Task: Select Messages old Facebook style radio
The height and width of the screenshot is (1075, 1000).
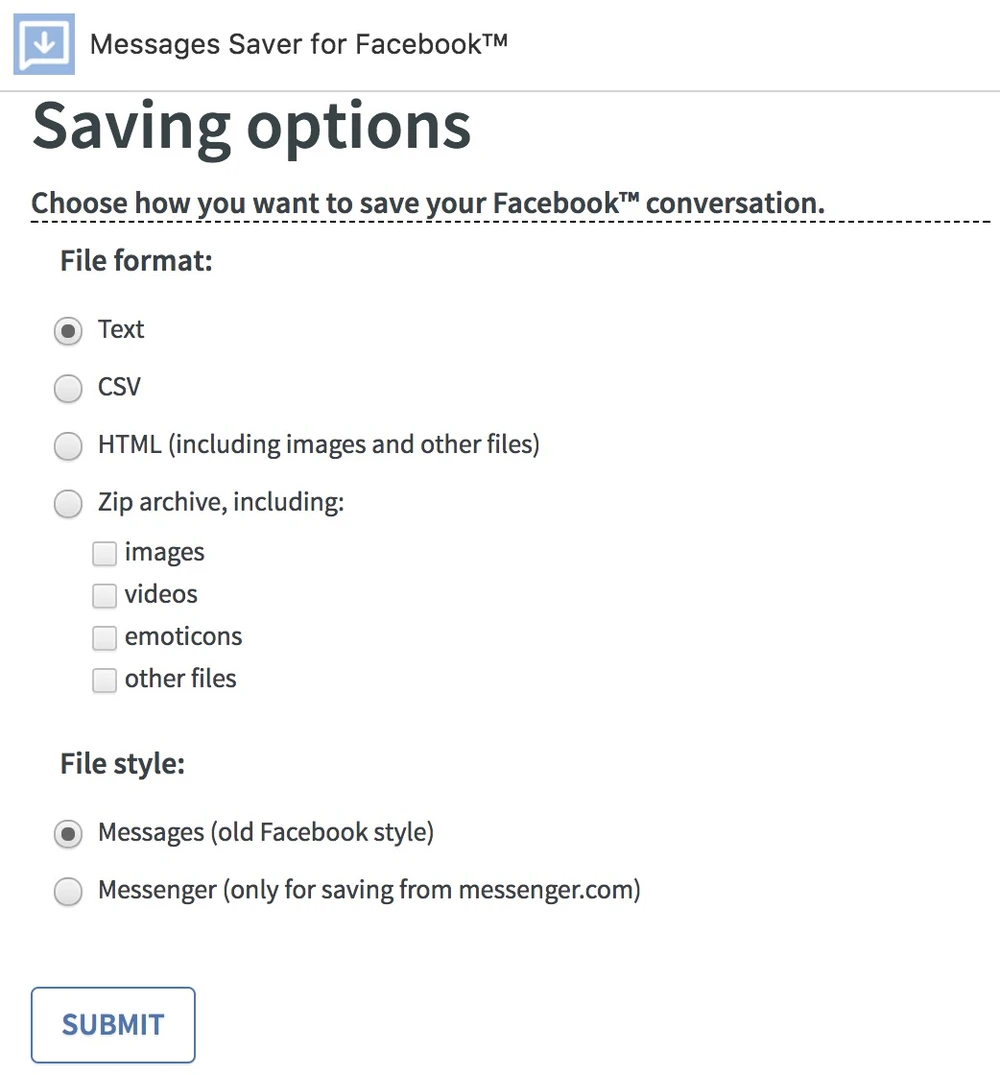Action: pos(68,834)
